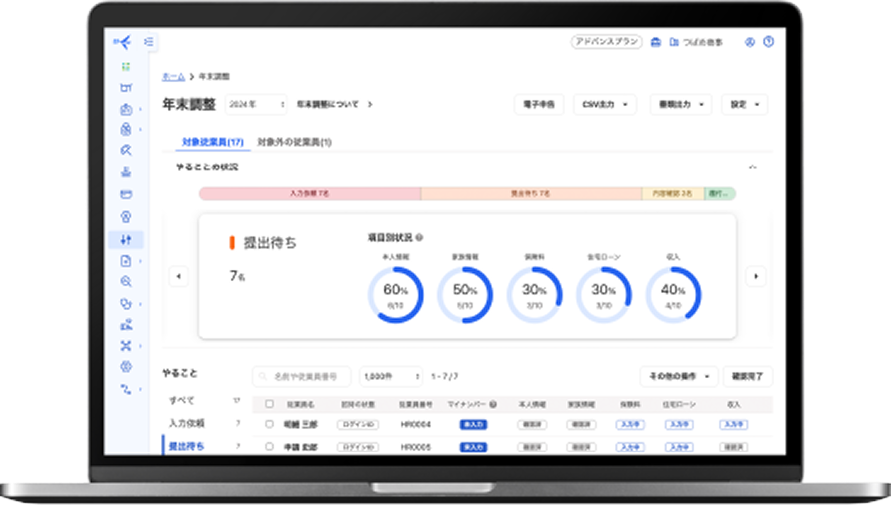Image resolution: width=891 pixels, height=506 pixels.
Task: Expand the 設定 dropdown menu
Action: tap(745, 104)
